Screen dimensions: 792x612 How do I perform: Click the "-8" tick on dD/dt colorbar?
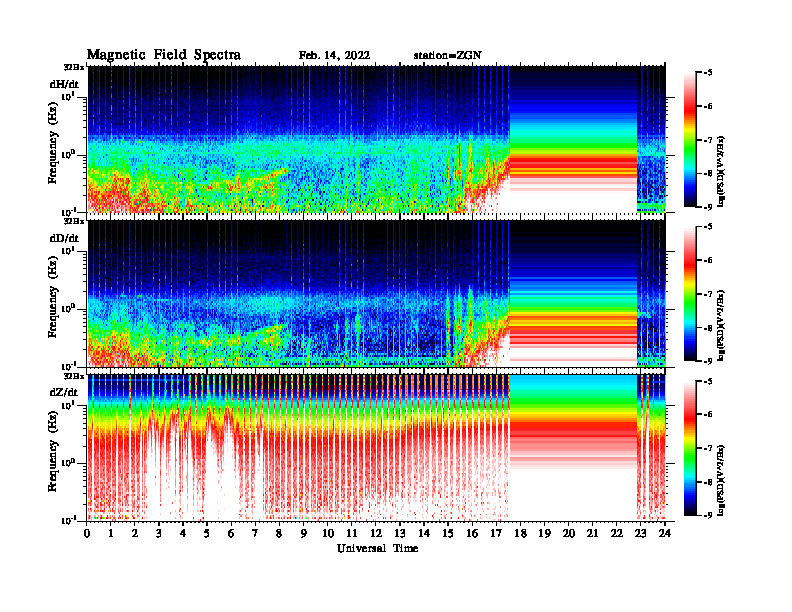pos(707,328)
